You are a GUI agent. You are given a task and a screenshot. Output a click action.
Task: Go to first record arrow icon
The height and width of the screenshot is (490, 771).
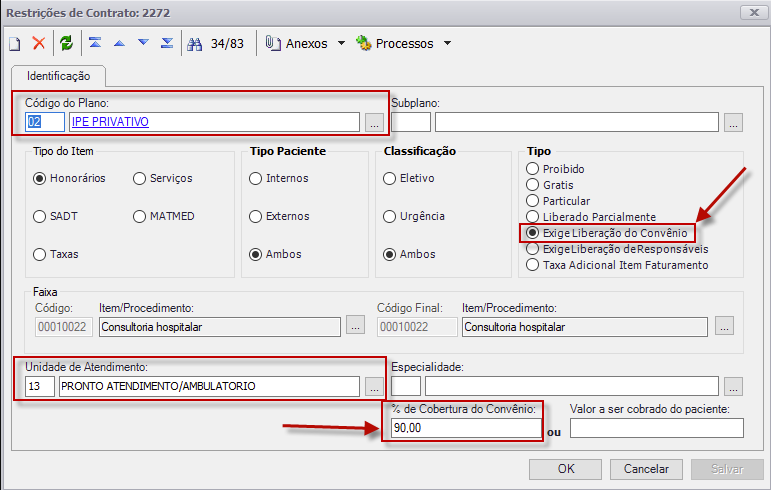(95, 43)
